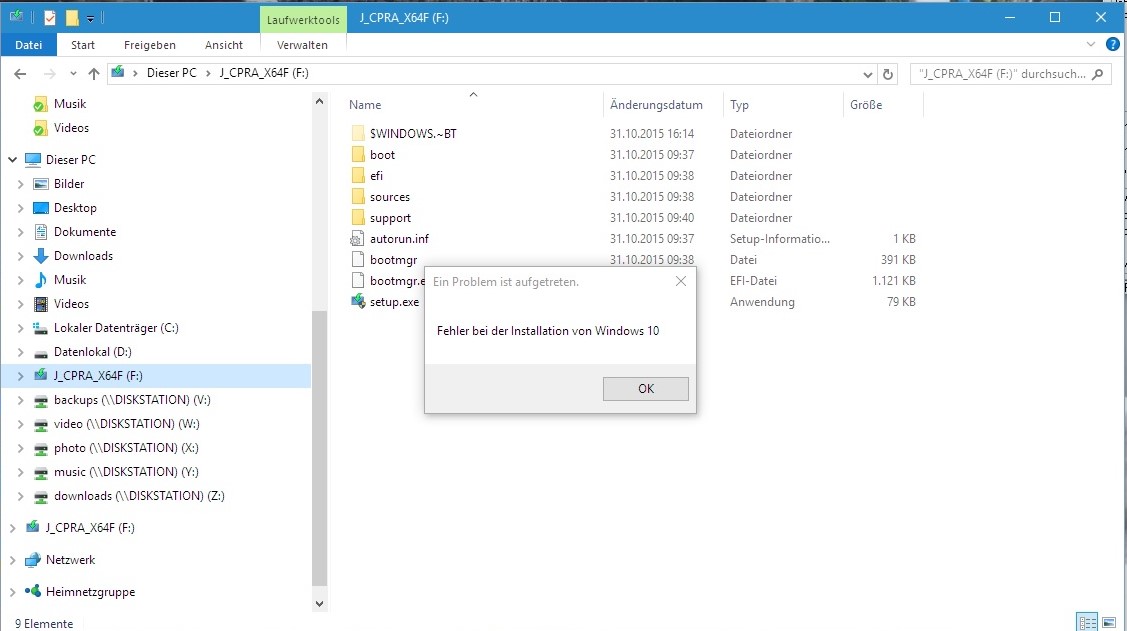Image resolution: width=1127 pixels, height=631 pixels.
Task: Open Datenlokal (D:) in the navigation pane
Action: (x=92, y=351)
